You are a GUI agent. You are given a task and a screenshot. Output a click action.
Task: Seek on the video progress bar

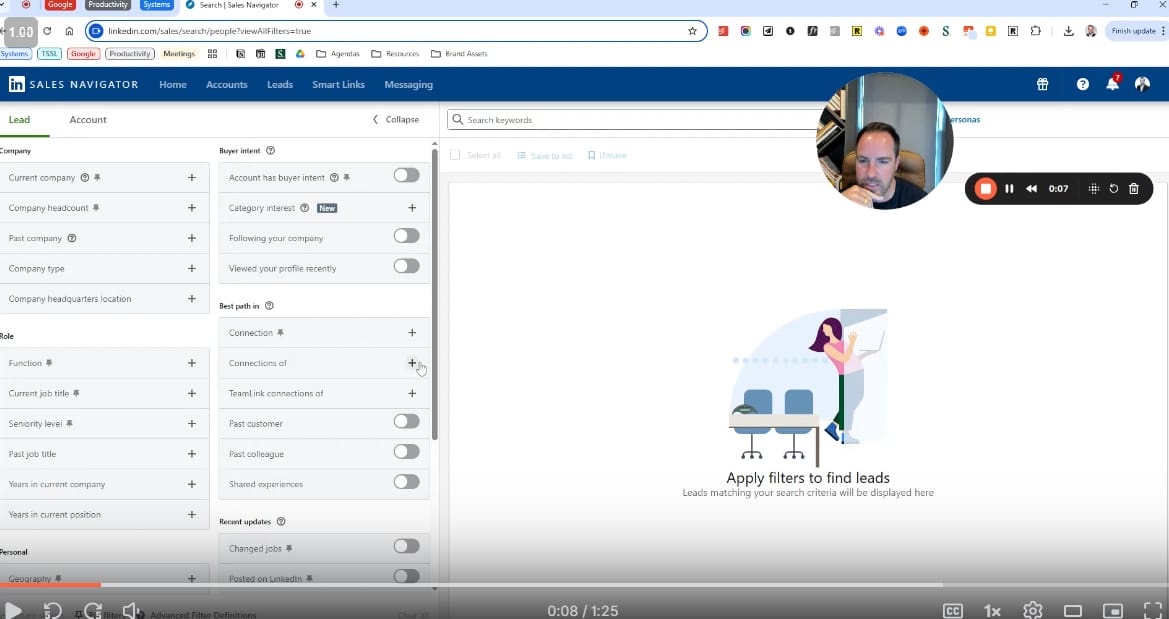click(584, 585)
